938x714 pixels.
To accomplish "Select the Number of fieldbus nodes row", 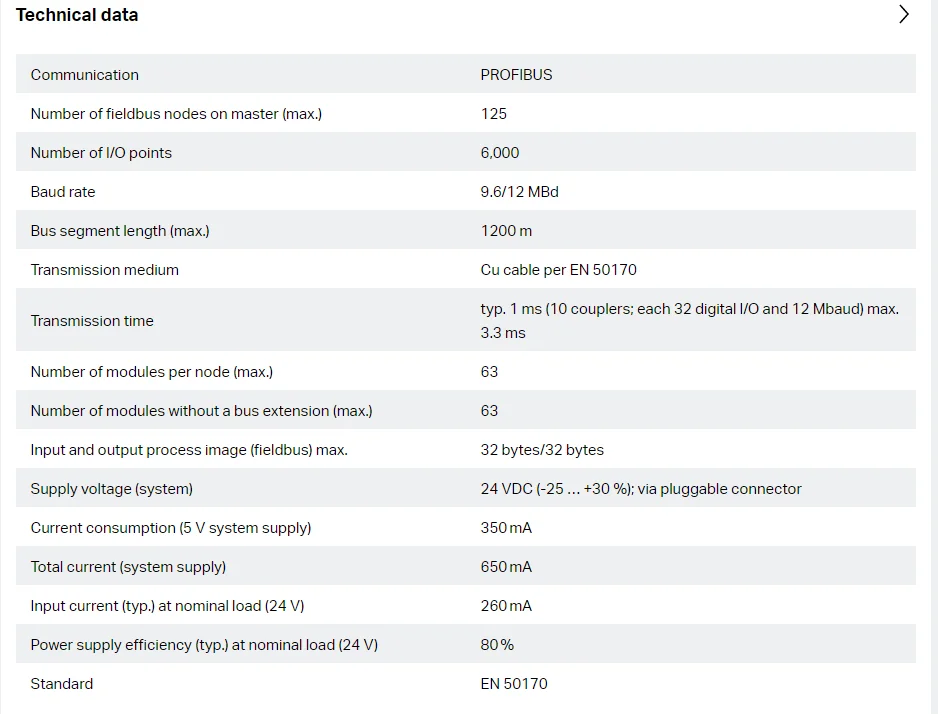I will (465, 114).
